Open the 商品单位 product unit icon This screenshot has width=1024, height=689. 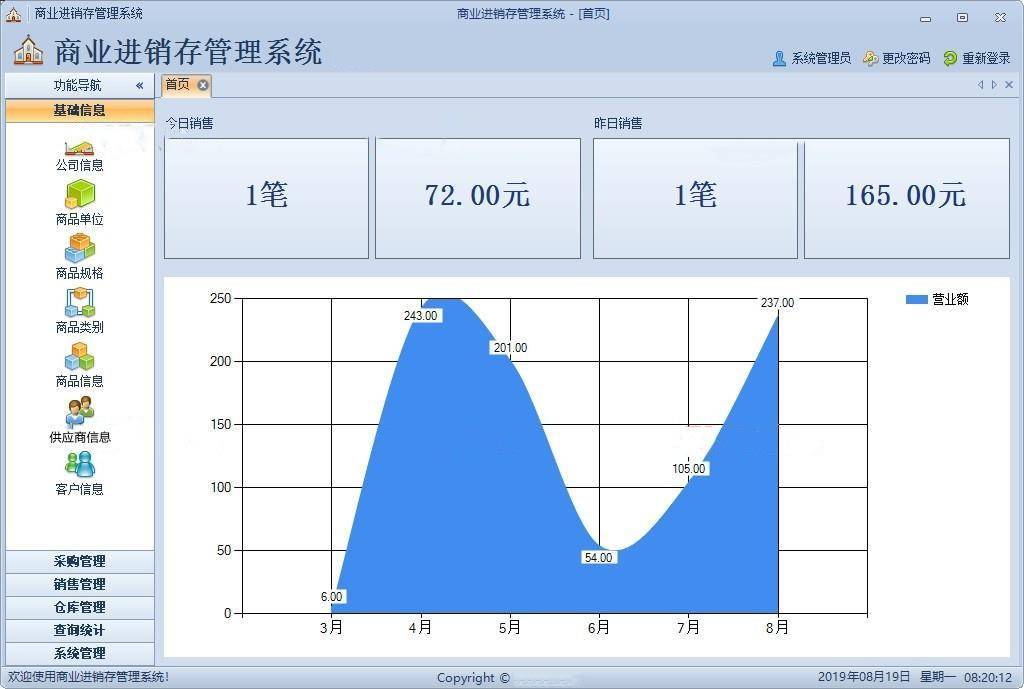coord(80,195)
